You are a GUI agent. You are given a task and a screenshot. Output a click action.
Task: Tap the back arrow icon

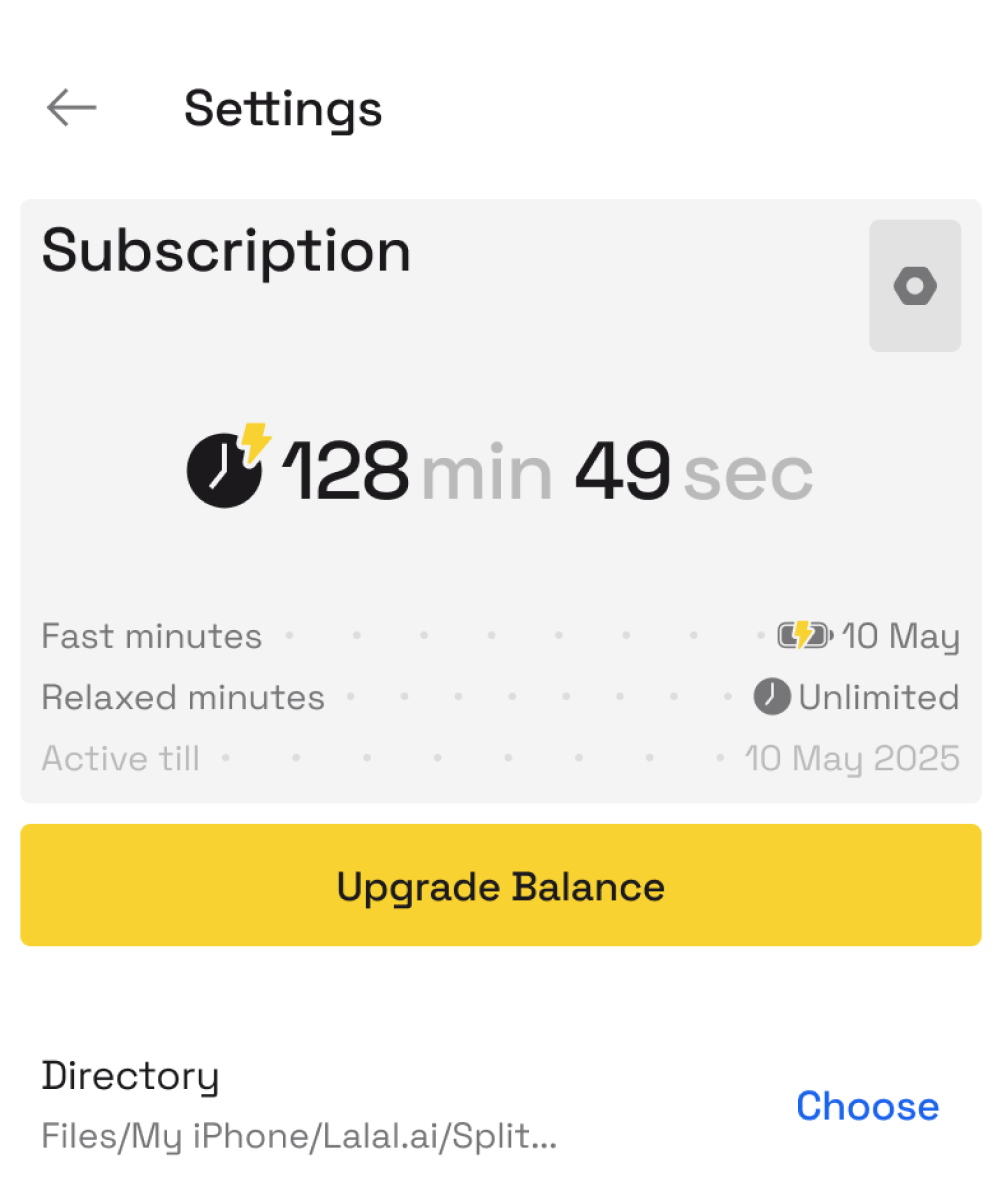[x=71, y=107]
